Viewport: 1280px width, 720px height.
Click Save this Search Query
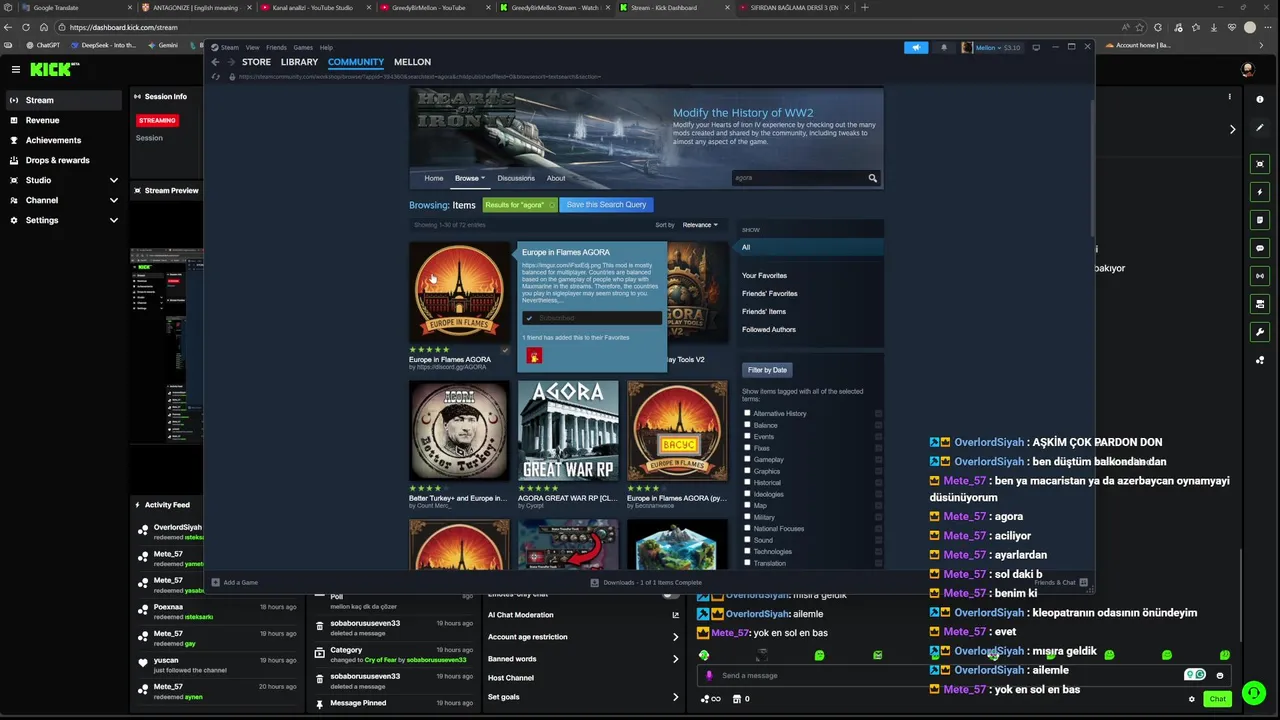(x=606, y=204)
